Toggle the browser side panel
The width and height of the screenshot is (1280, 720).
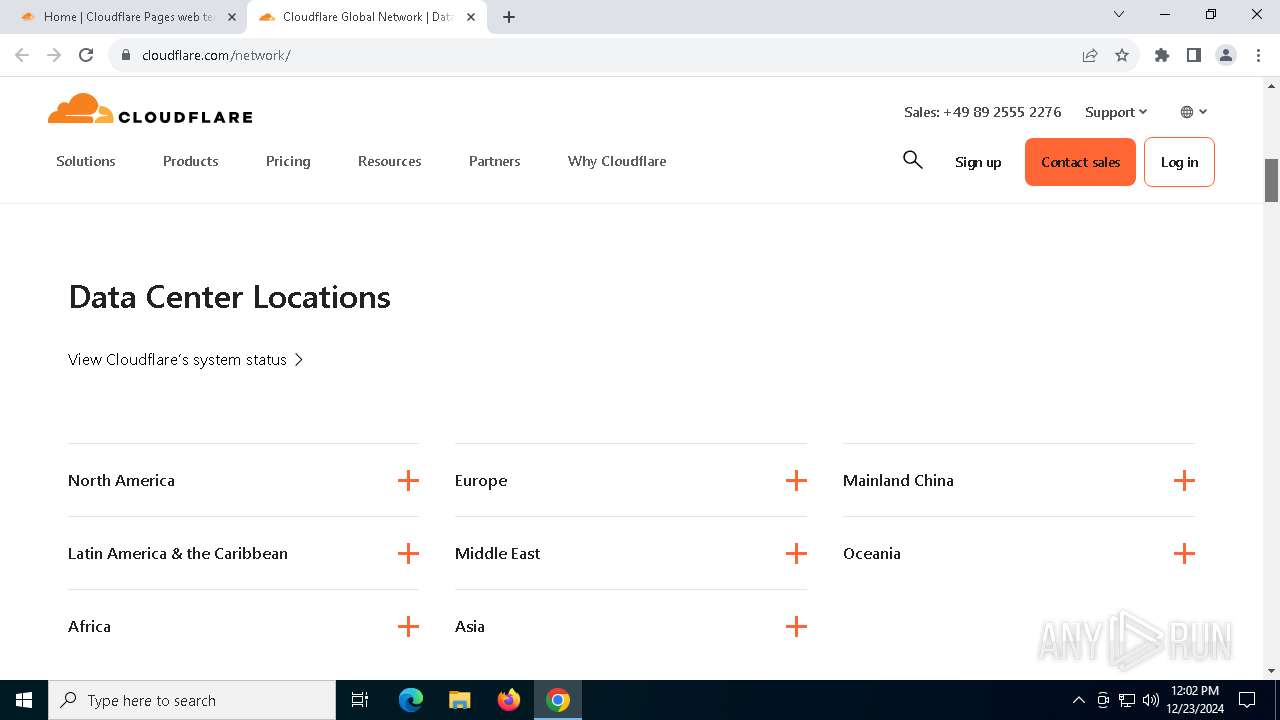(x=1194, y=55)
